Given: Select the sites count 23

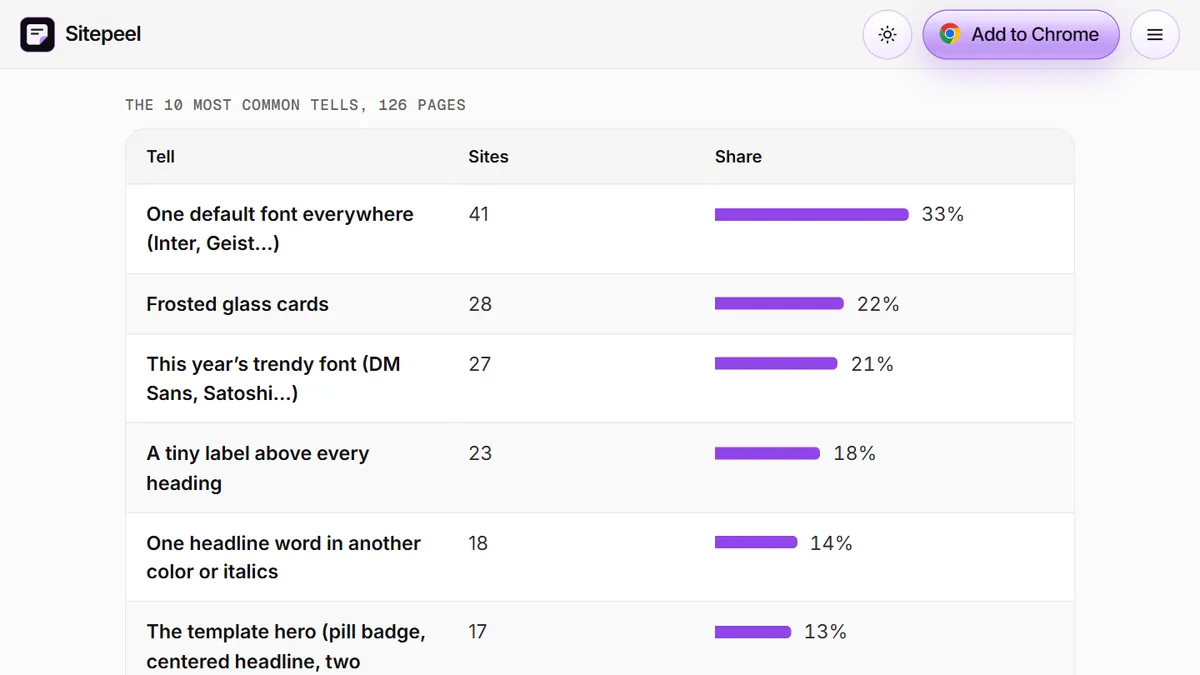Looking at the screenshot, I should click(x=480, y=453).
